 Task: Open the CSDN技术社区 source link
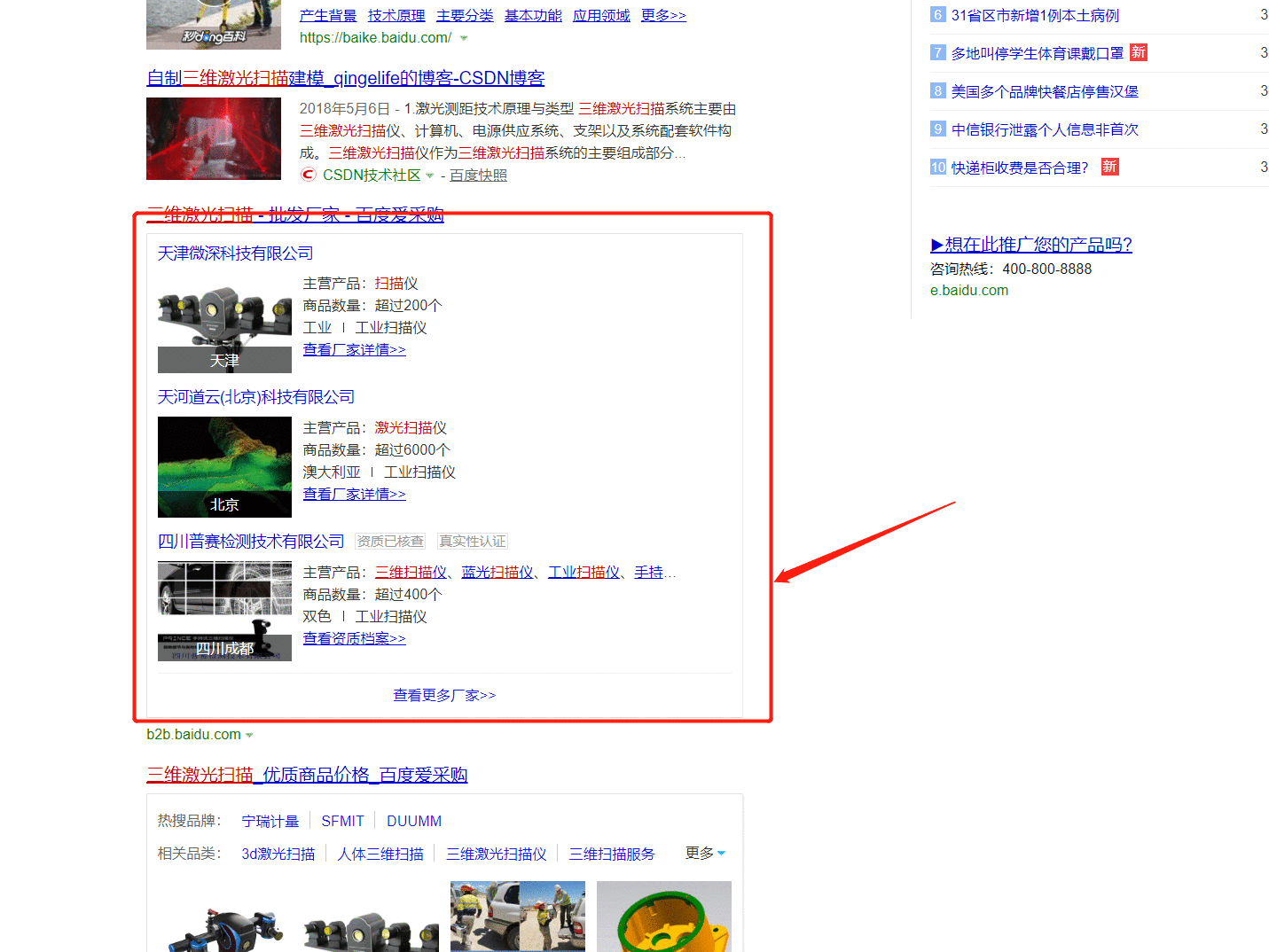372,176
